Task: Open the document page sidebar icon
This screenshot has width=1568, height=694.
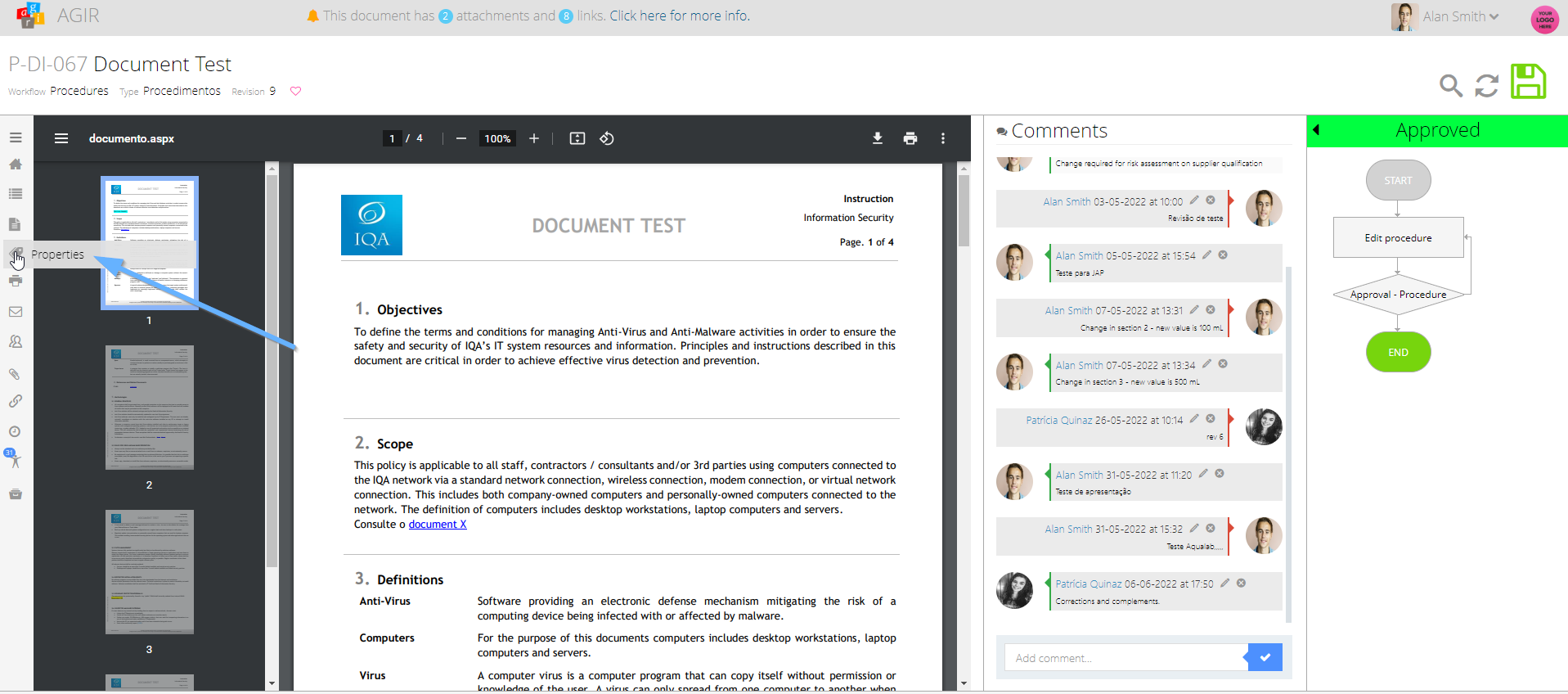Action: 16,224
